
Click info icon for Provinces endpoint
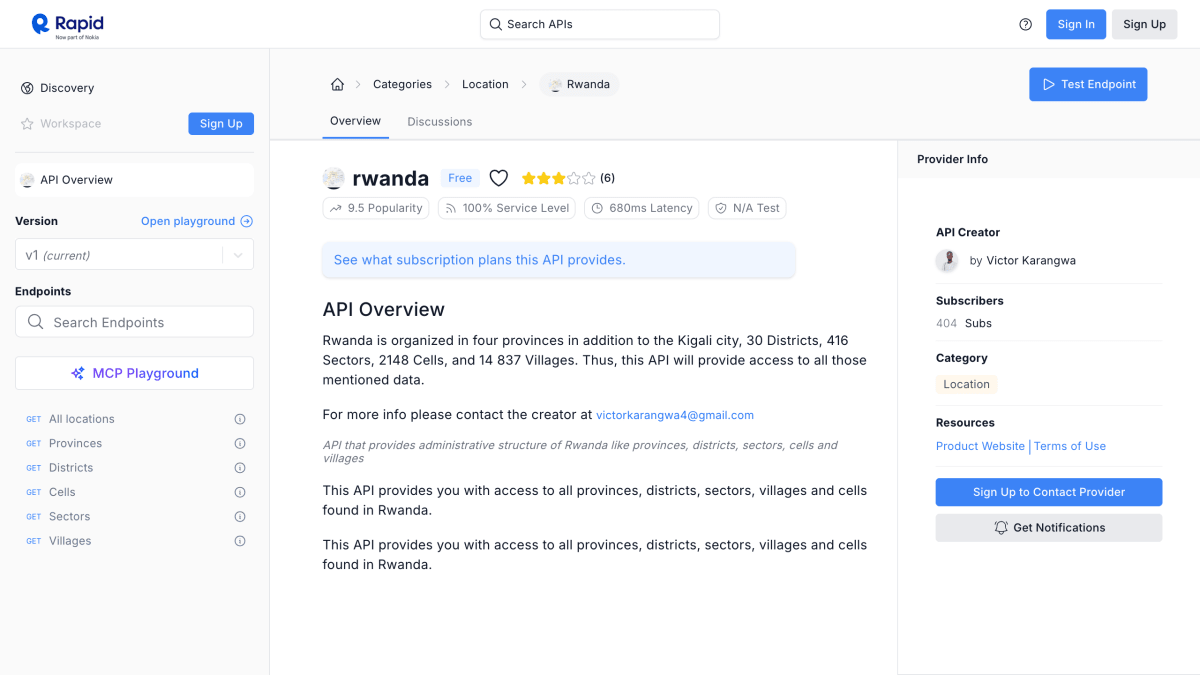[x=240, y=443]
